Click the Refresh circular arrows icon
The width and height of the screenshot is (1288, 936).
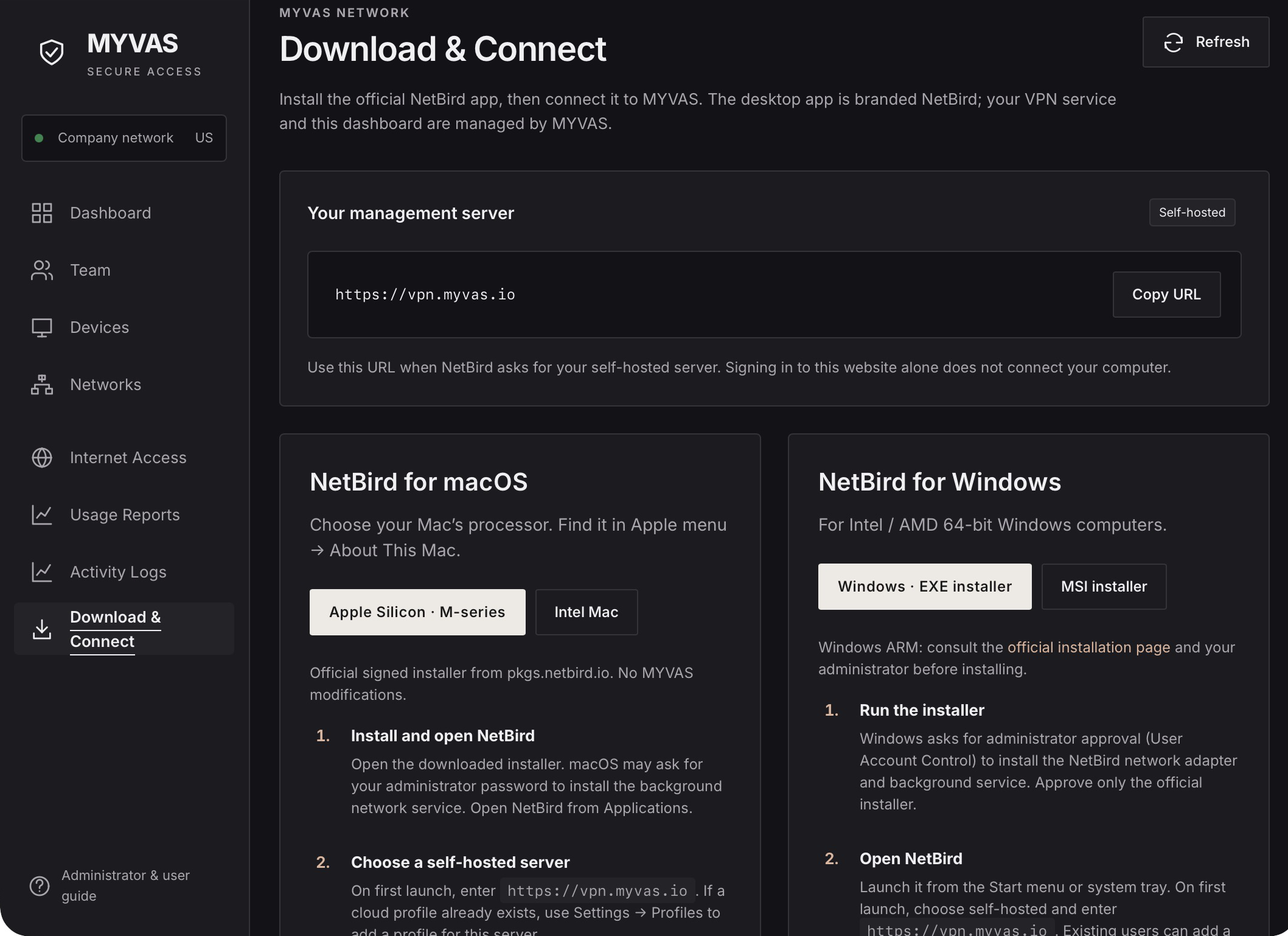1174,42
